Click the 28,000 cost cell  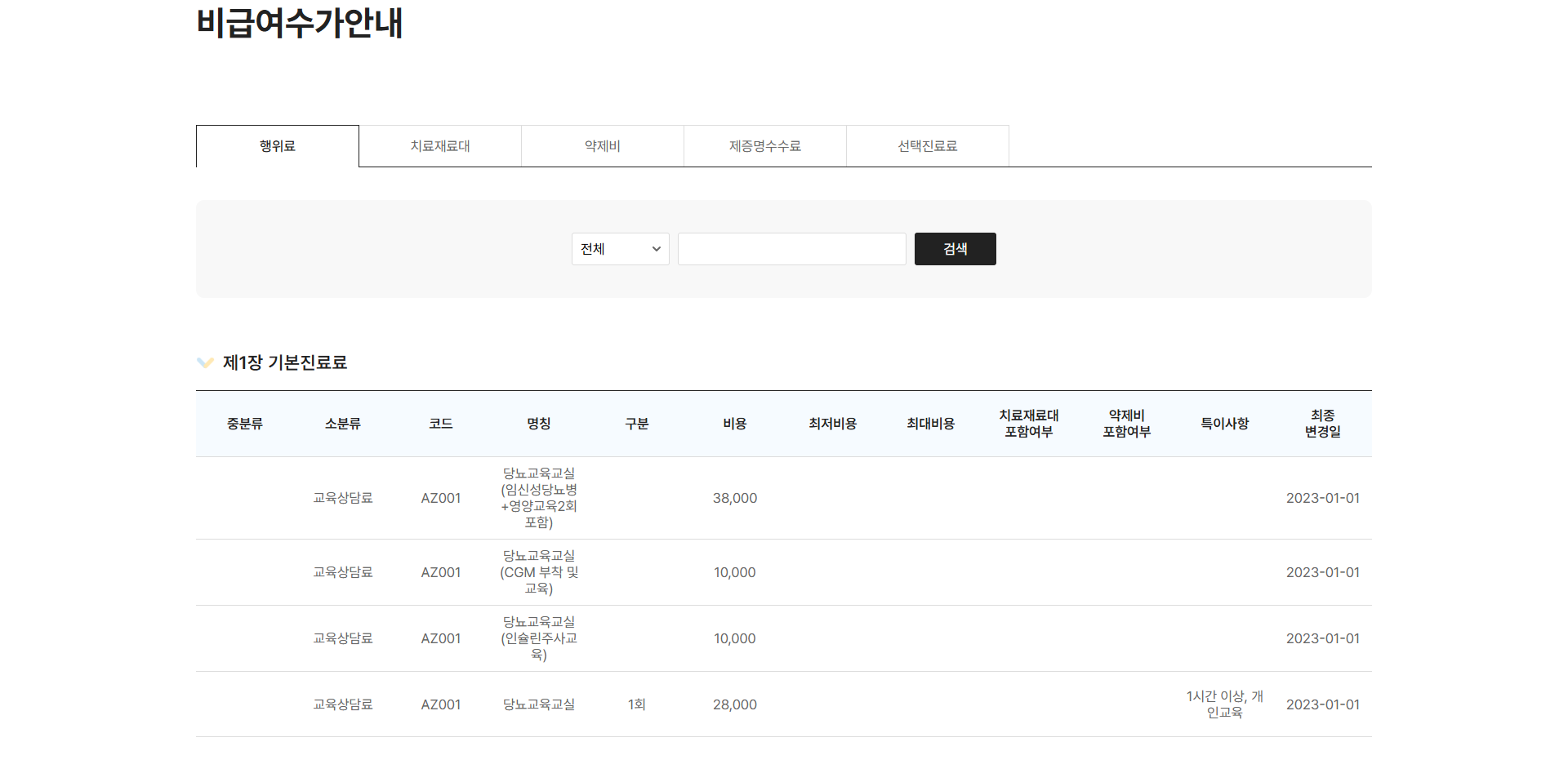735,704
